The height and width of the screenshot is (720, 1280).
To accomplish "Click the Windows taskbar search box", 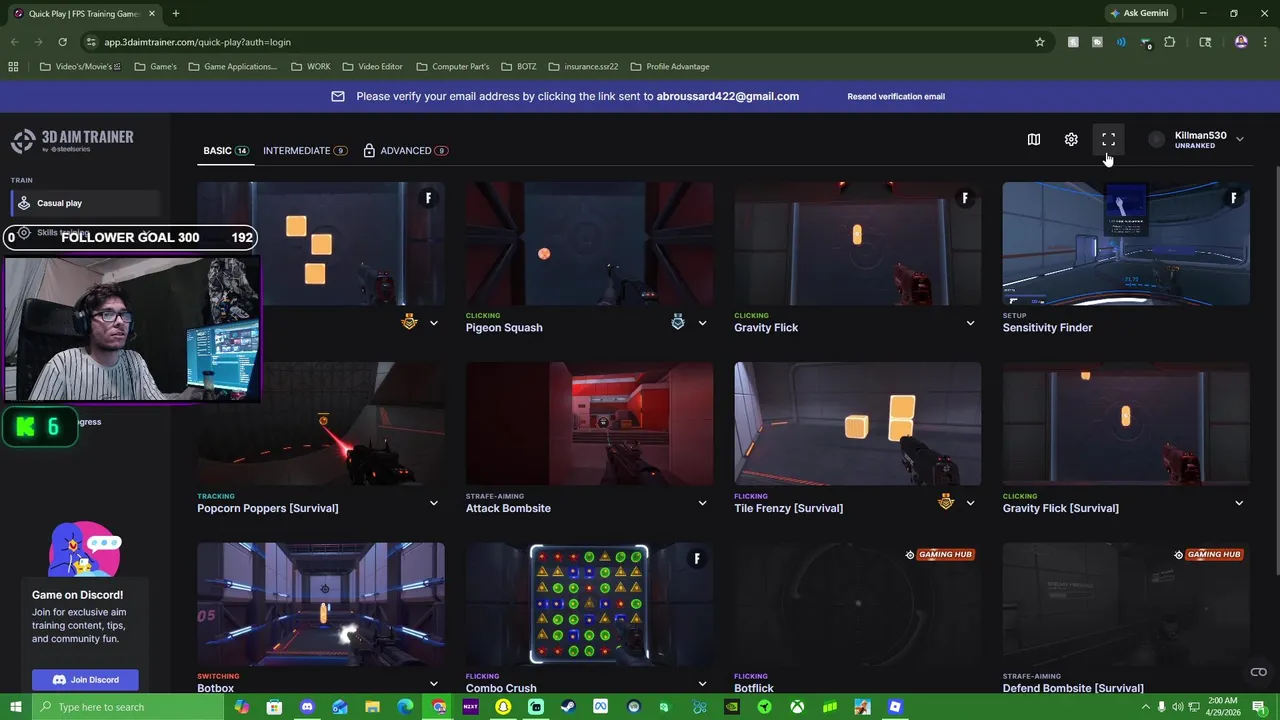I will [128, 707].
